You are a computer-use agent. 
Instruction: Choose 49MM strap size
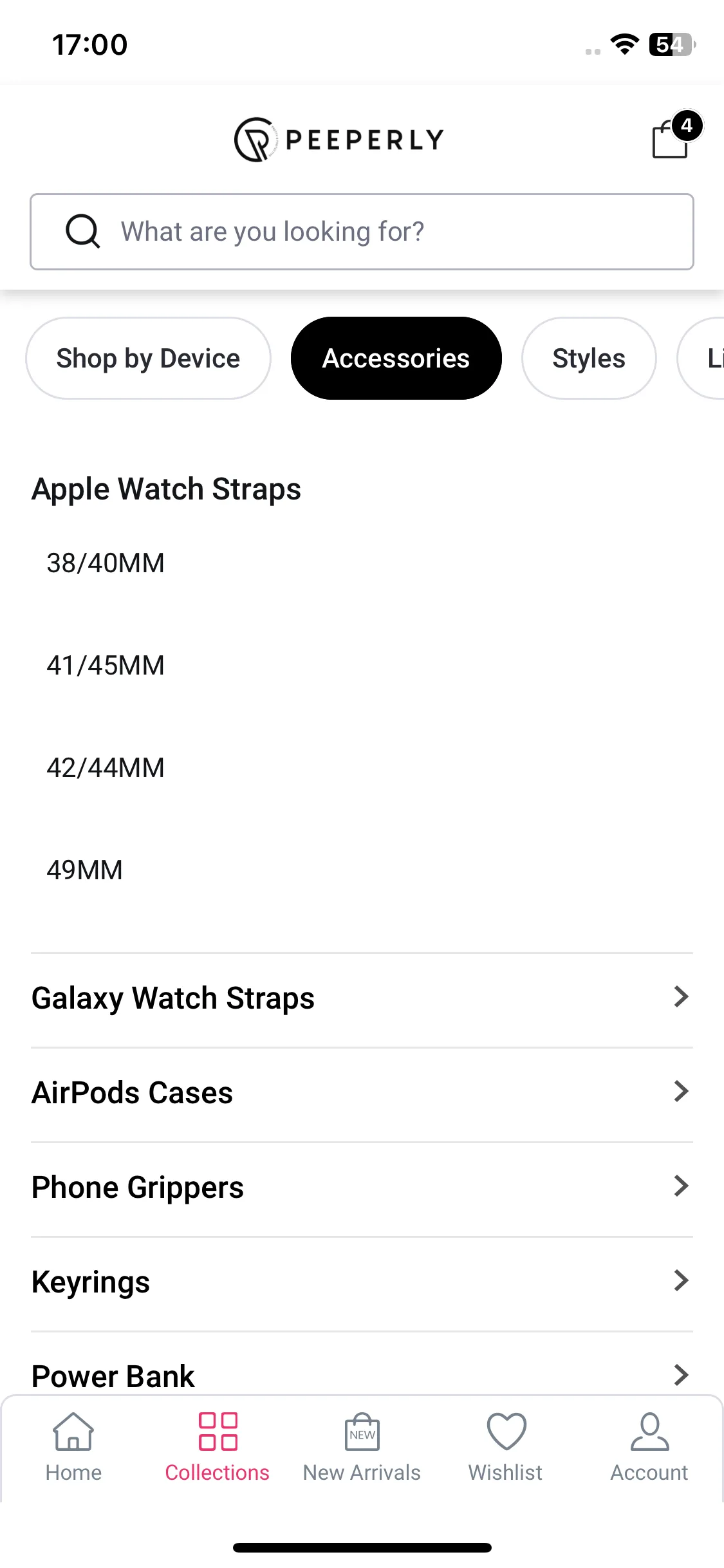[84, 870]
